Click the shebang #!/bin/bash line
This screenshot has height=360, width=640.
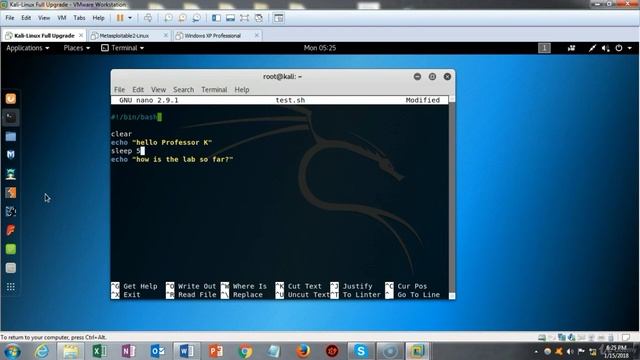(x=135, y=117)
